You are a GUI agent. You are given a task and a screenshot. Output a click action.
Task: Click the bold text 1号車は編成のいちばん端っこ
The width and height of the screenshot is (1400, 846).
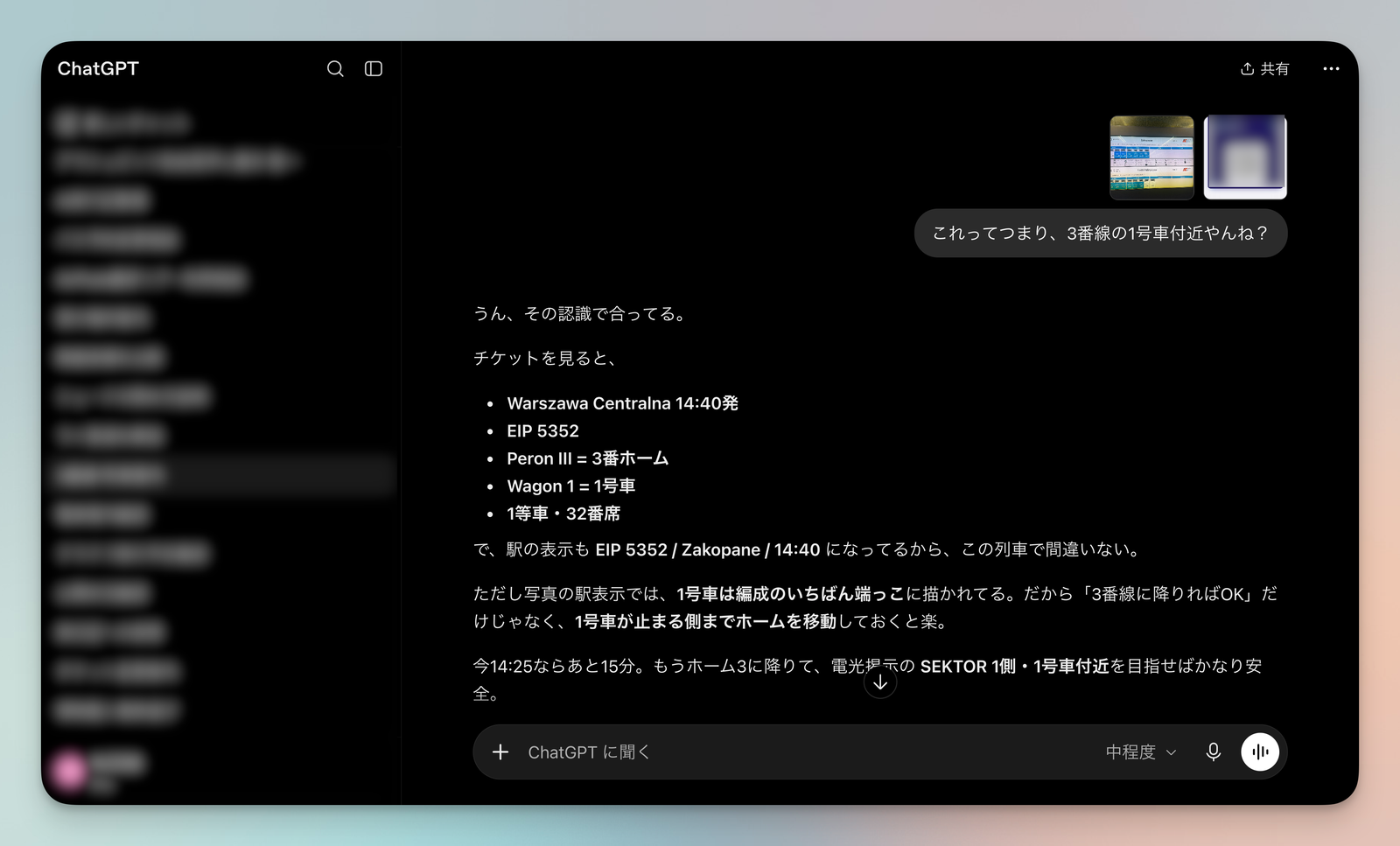pyautogui.click(x=790, y=594)
